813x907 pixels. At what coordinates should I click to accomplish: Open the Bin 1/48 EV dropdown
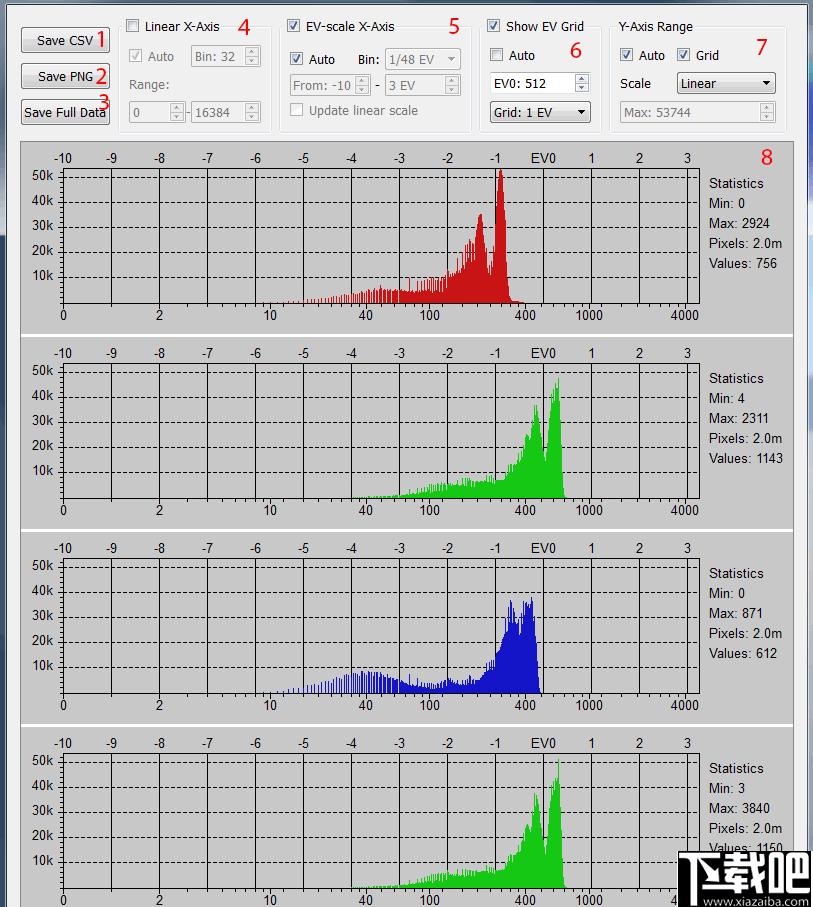point(423,59)
